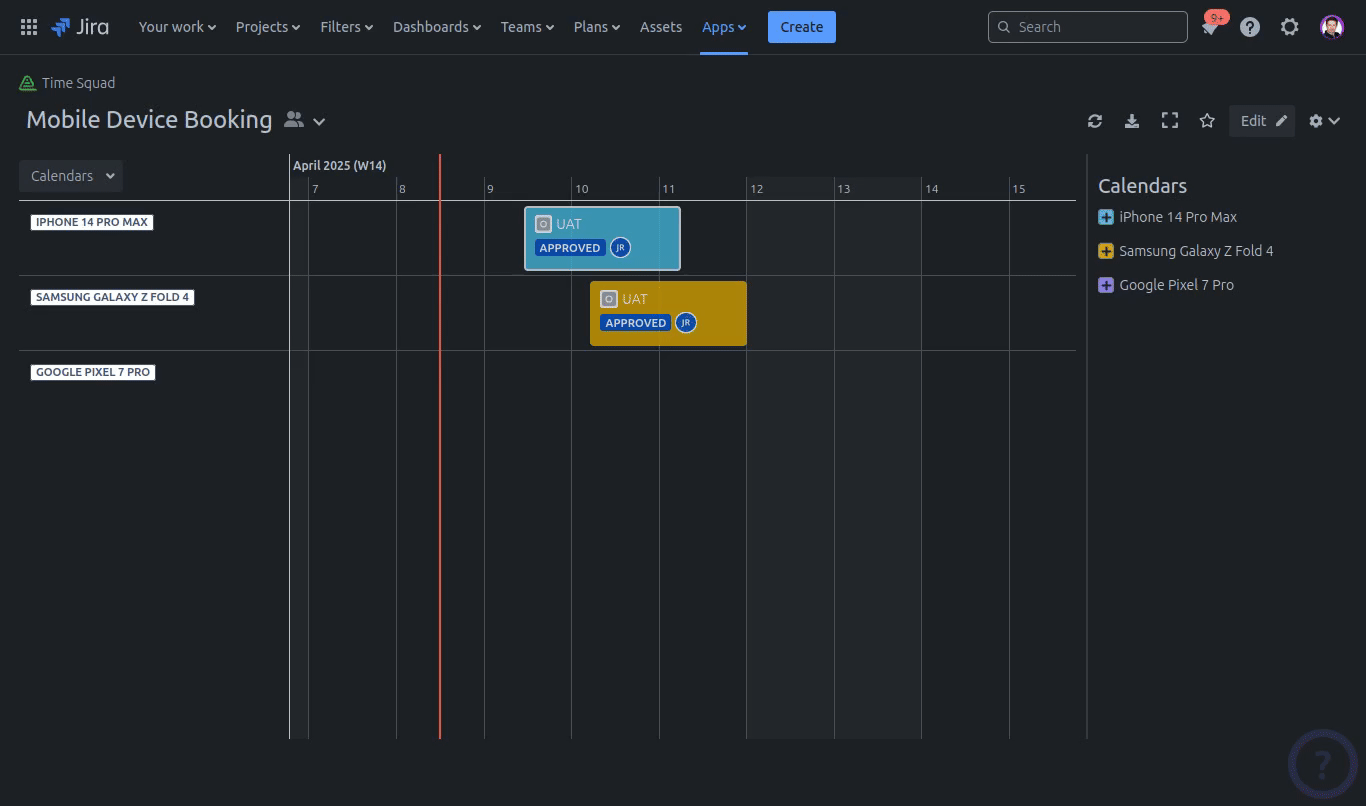Viewport: 1366px width, 806px height.
Task: Click the refresh calendar icon
Action: (1095, 121)
